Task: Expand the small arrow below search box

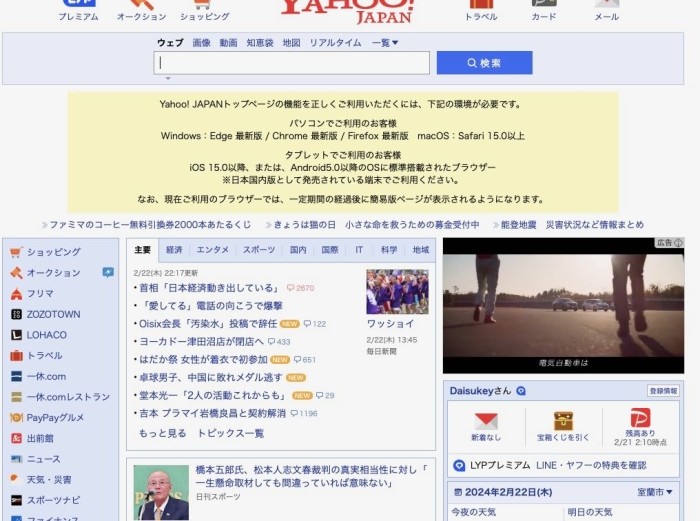Action: (x=167, y=78)
